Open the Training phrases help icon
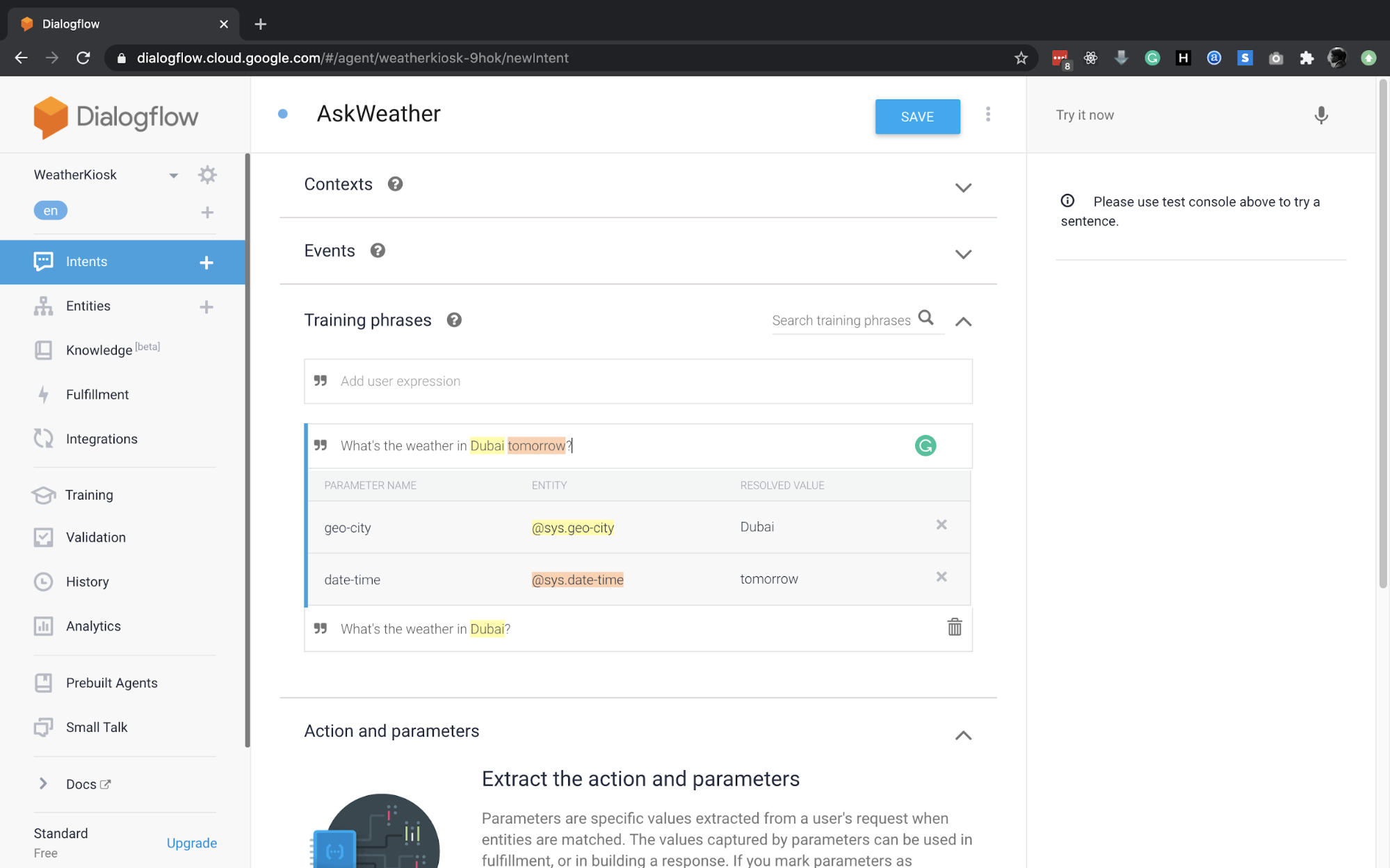 [454, 320]
